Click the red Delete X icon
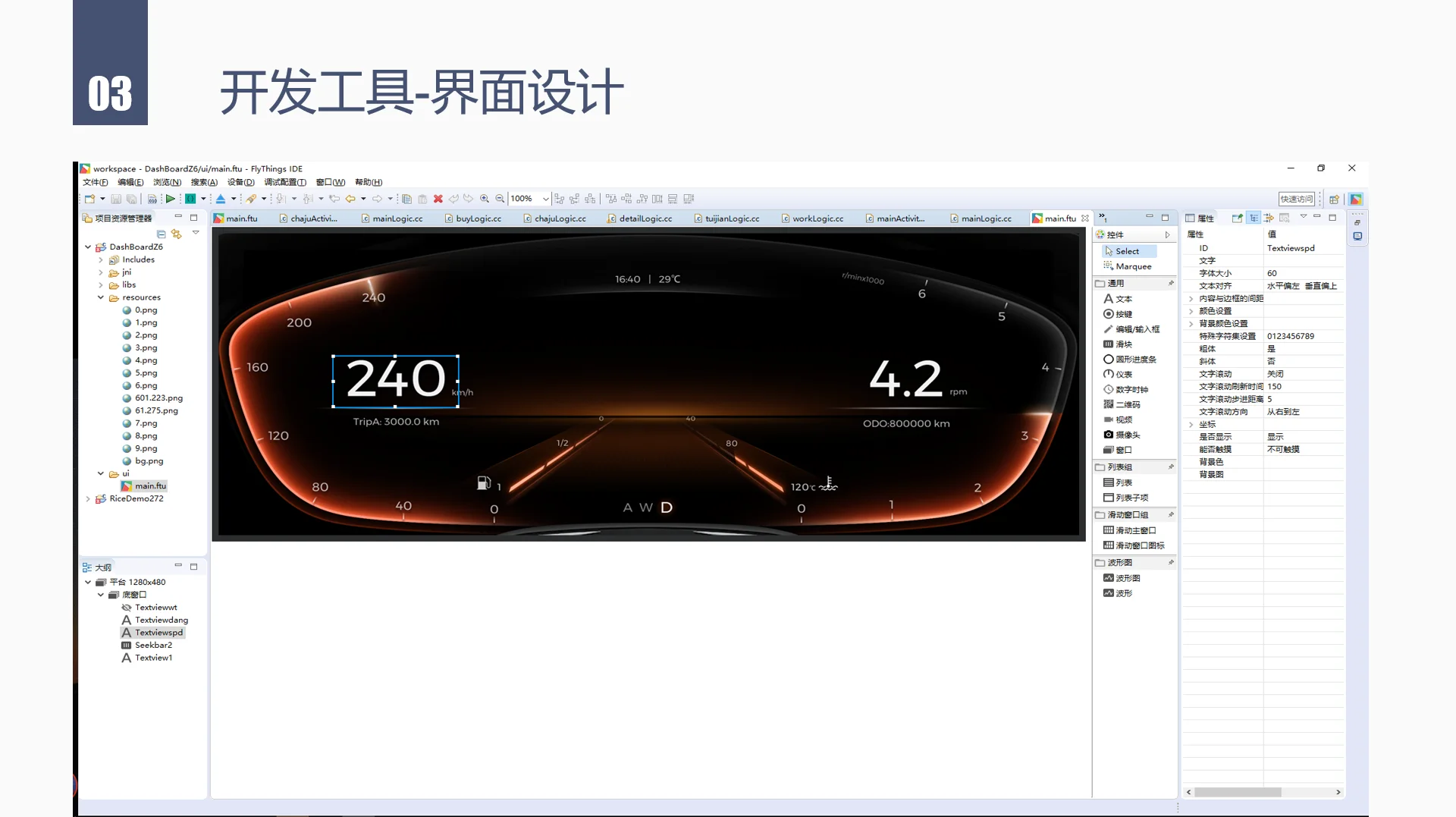The image size is (1456, 817). pyautogui.click(x=438, y=199)
